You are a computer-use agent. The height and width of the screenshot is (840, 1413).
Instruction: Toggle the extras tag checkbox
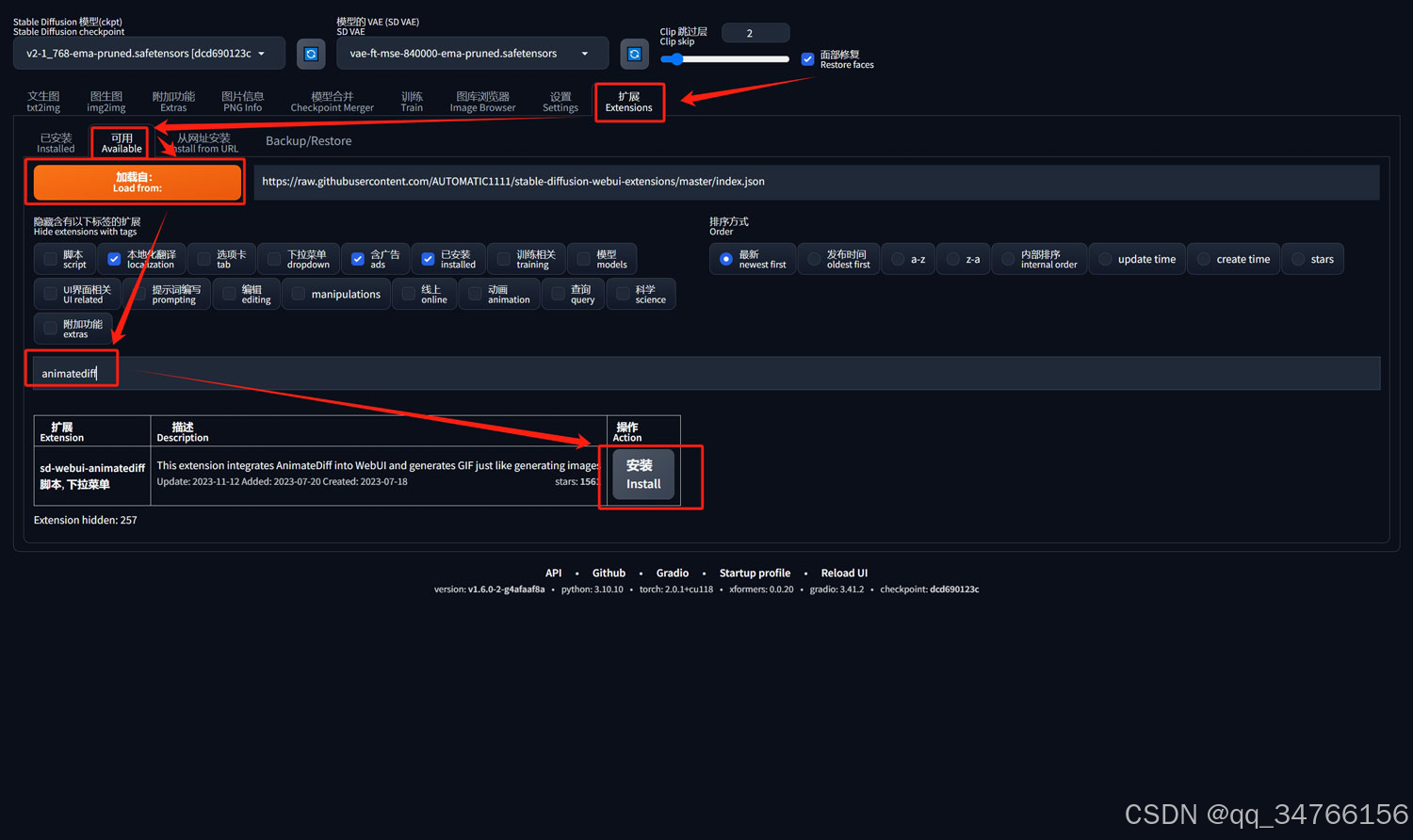51,329
